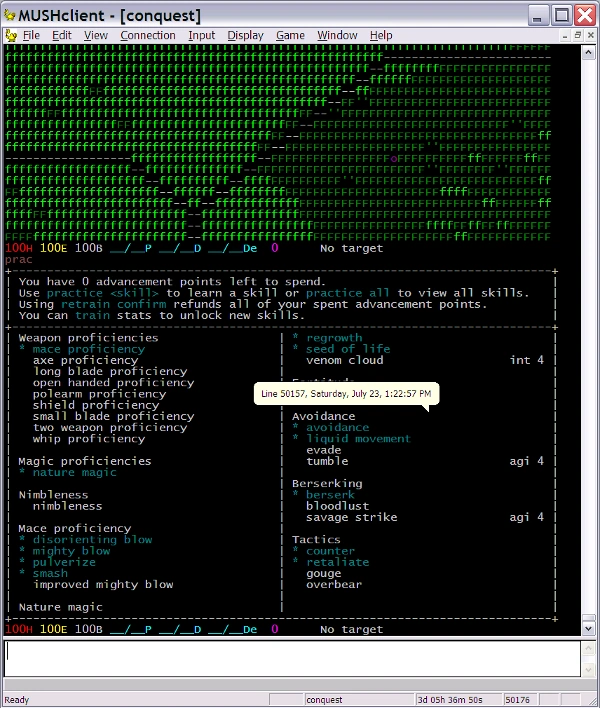Image resolution: width=600 pixels, height=708 pixels.
Task: Click 'long blade proficiency' line
Action: click(110, 372)
